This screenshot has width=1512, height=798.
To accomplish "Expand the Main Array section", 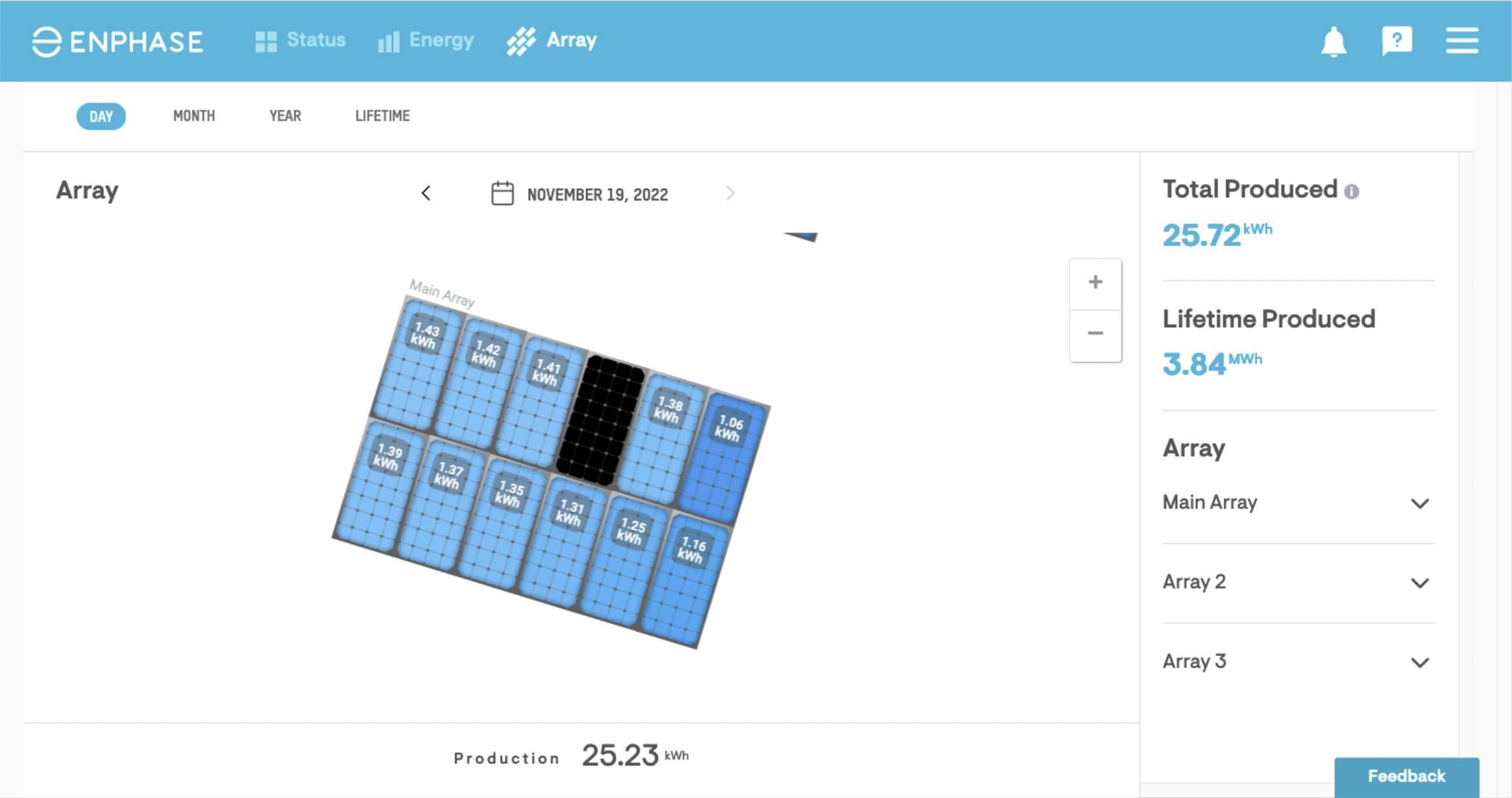I will (x=1420, y=503).
